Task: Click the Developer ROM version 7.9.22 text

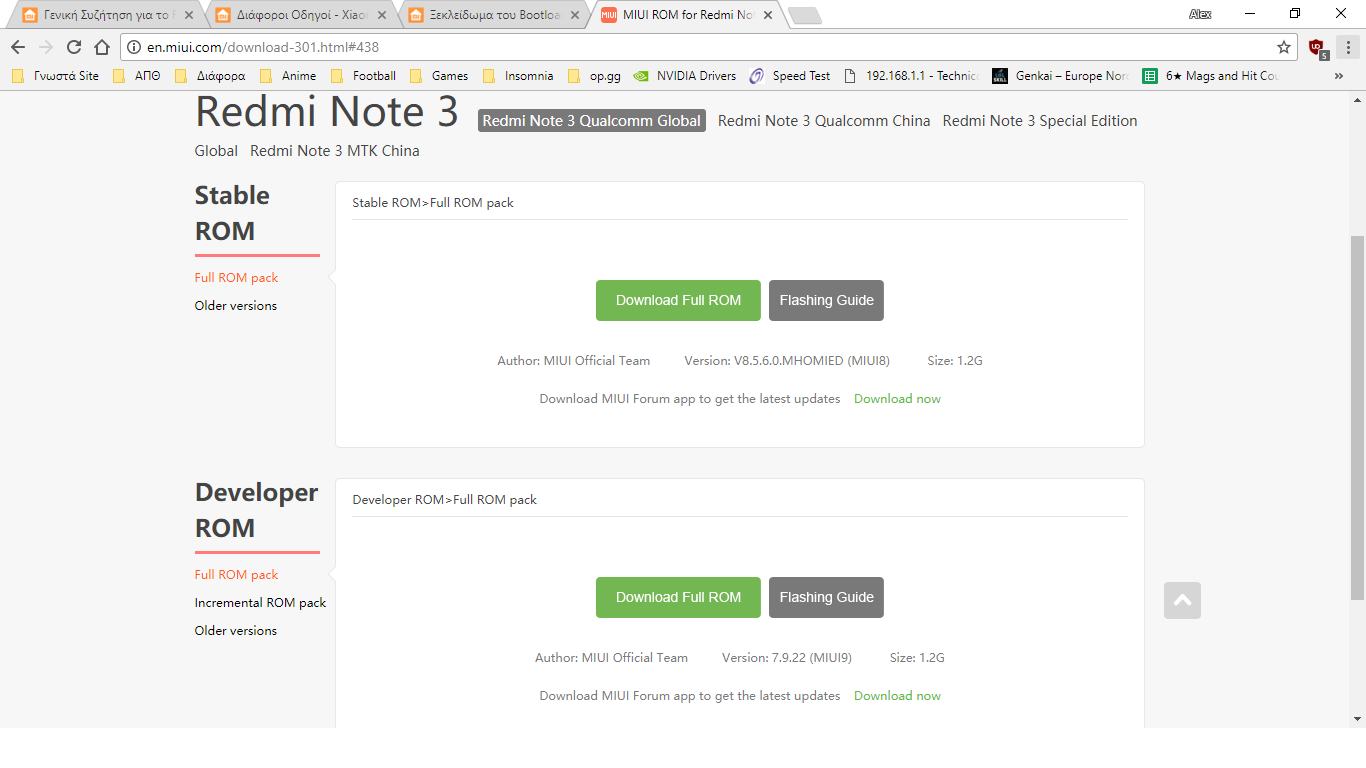Action: pos(787,658)
